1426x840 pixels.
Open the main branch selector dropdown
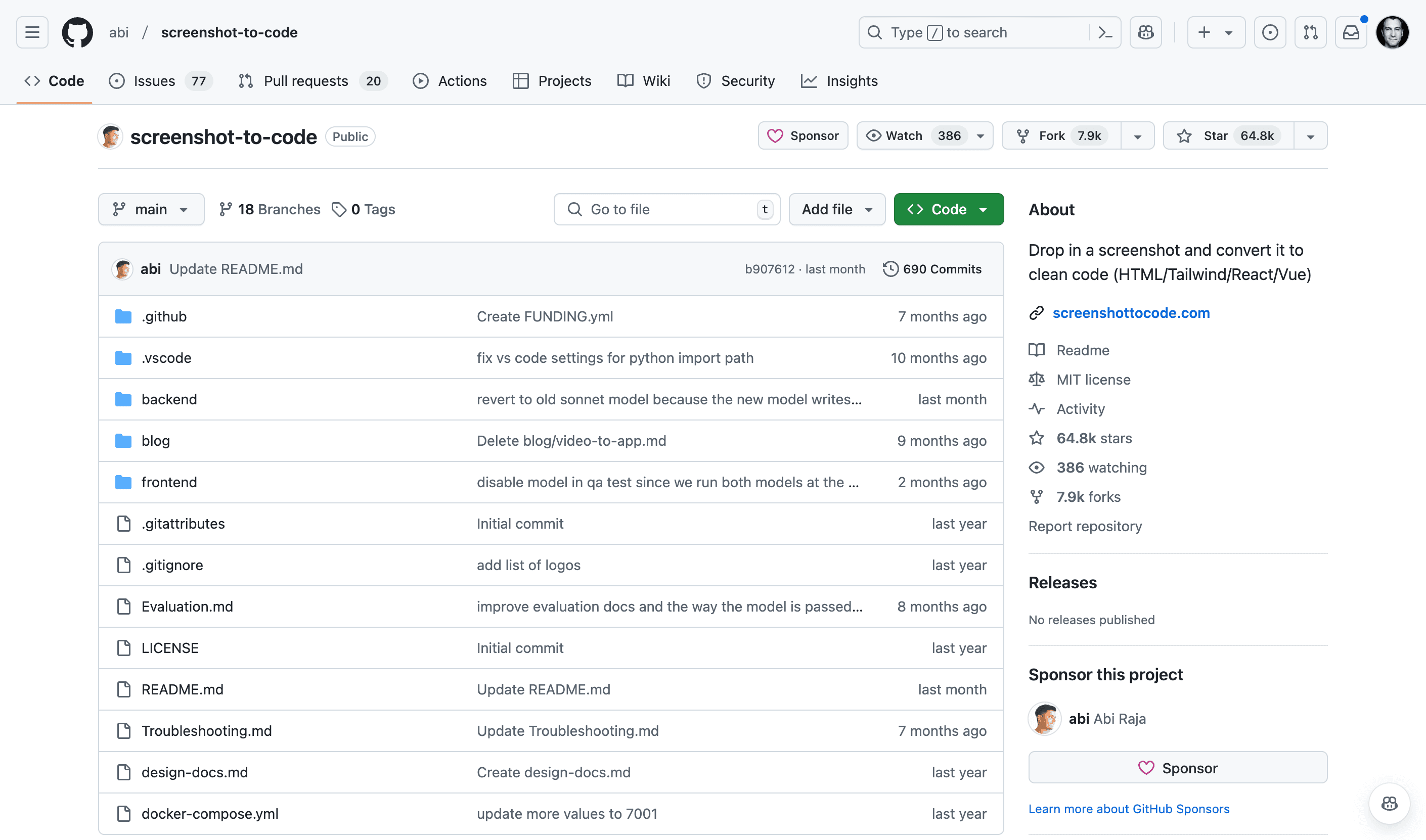pos(151,209)
